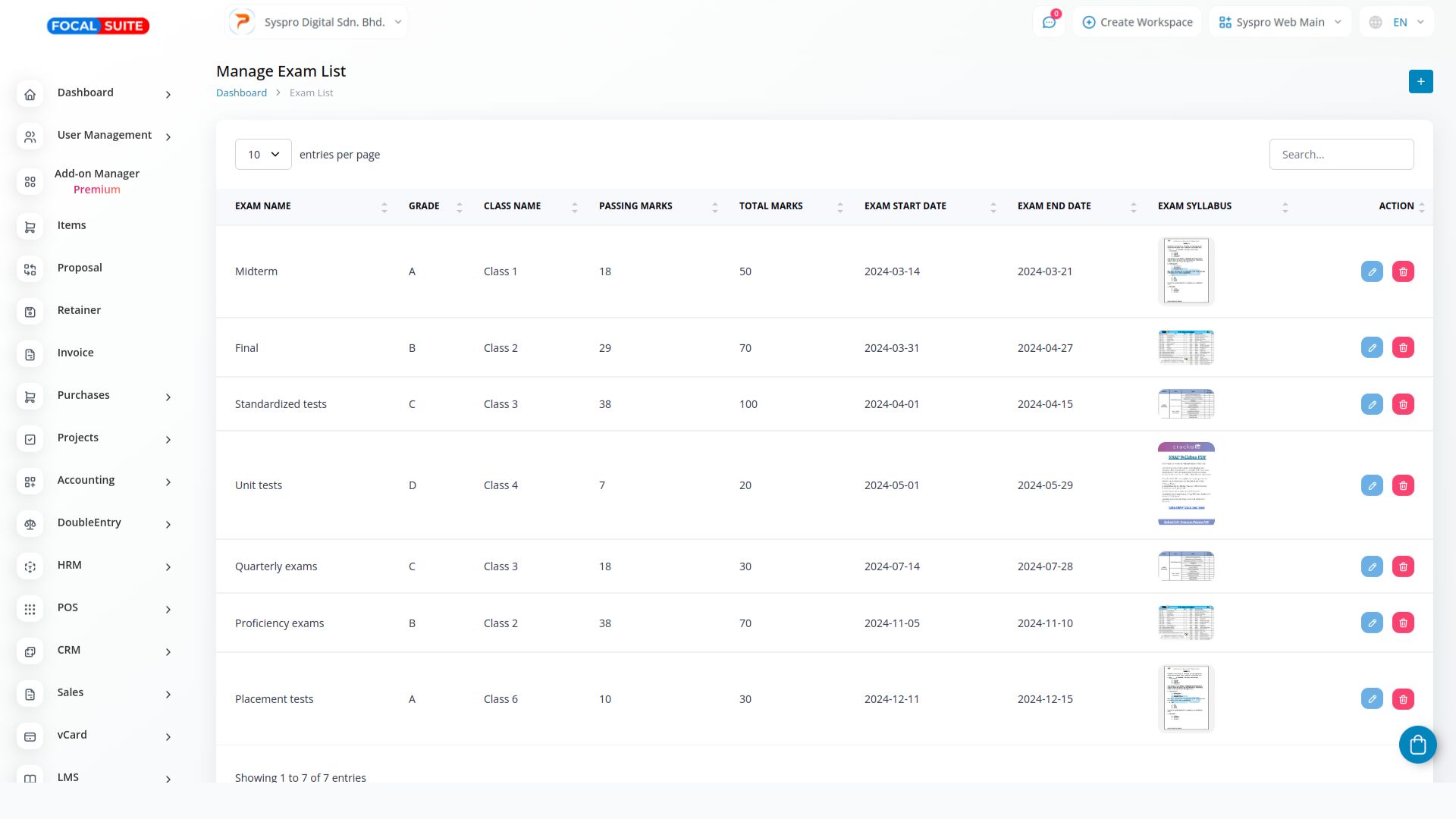1456x819 pixels.
Task: Delete the Quarterly exams entry
Action: click(1402, 566)
